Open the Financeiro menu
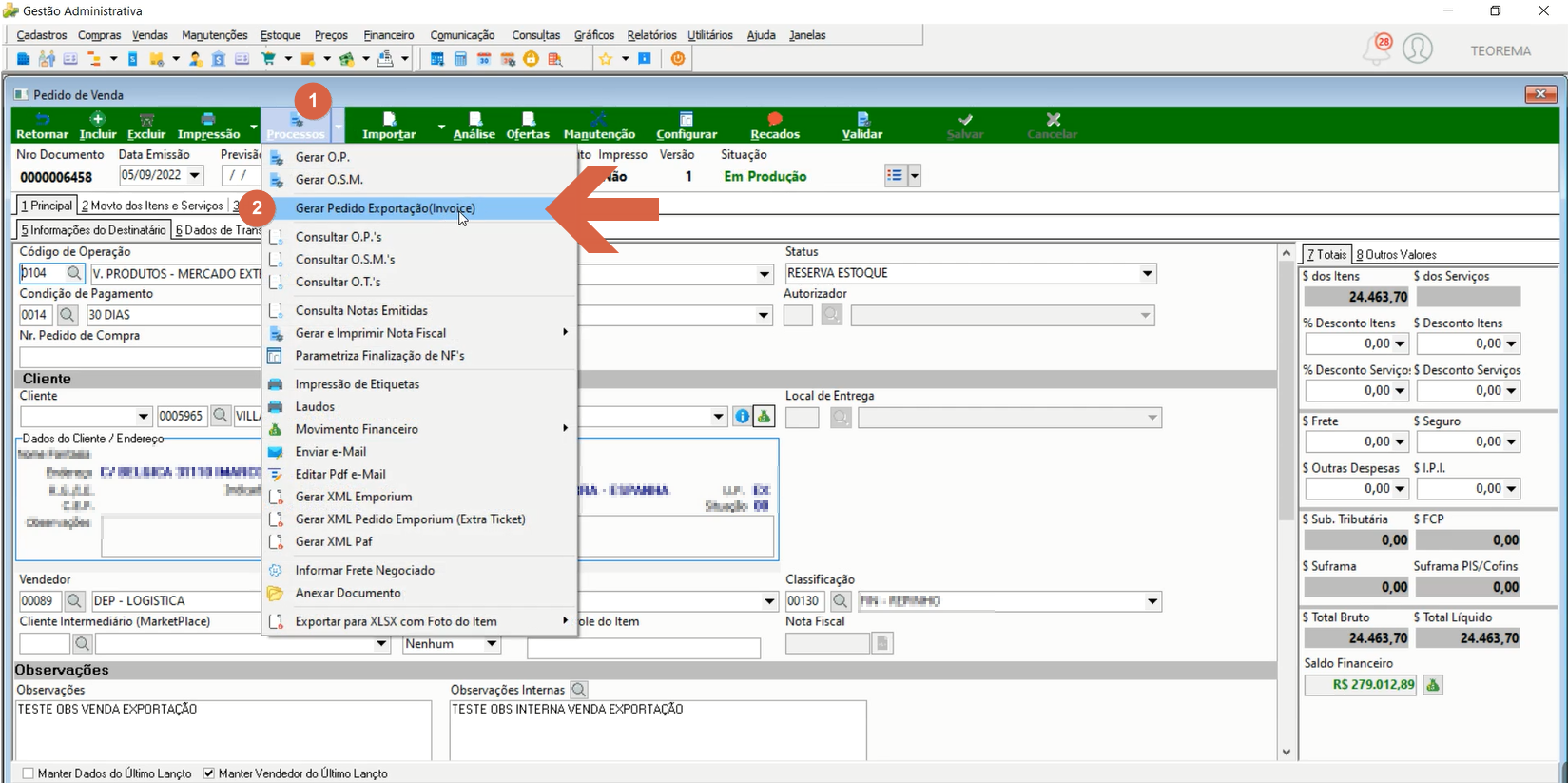 point(389,35)
